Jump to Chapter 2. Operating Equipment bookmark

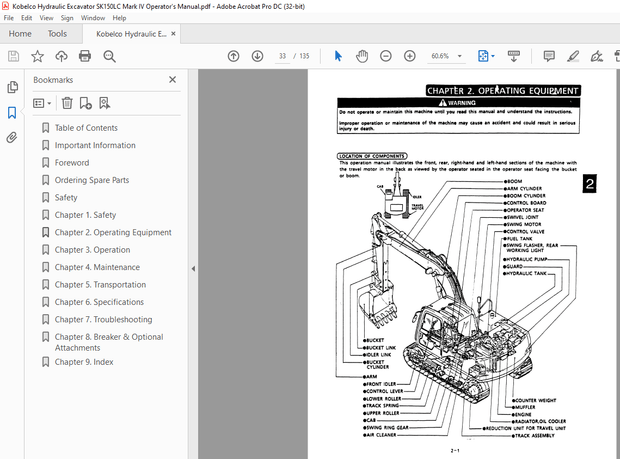tap(113, 232)
